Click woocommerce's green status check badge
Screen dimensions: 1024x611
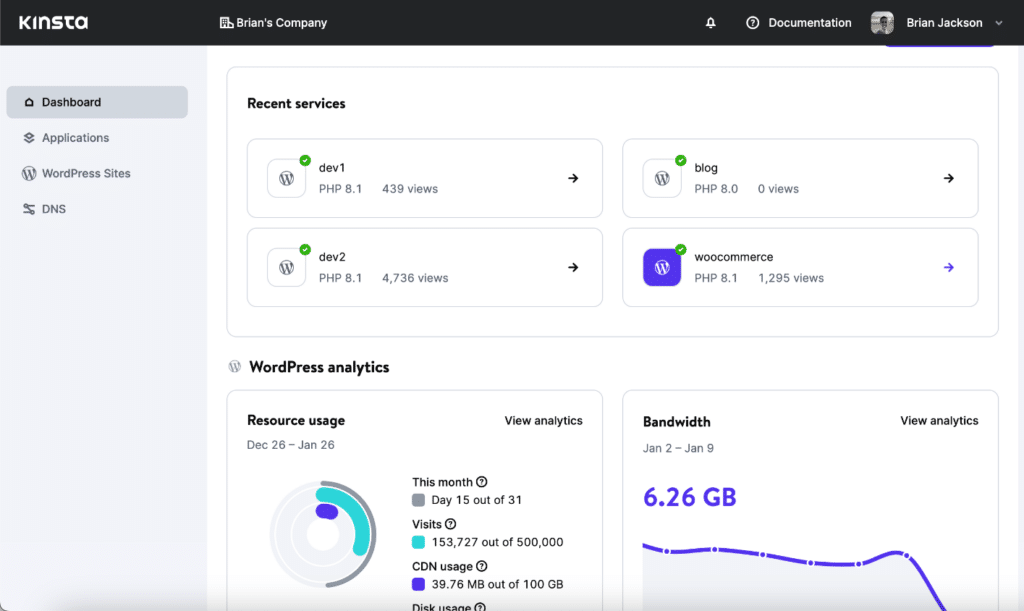pyautogui.click(x=680, y=249)
